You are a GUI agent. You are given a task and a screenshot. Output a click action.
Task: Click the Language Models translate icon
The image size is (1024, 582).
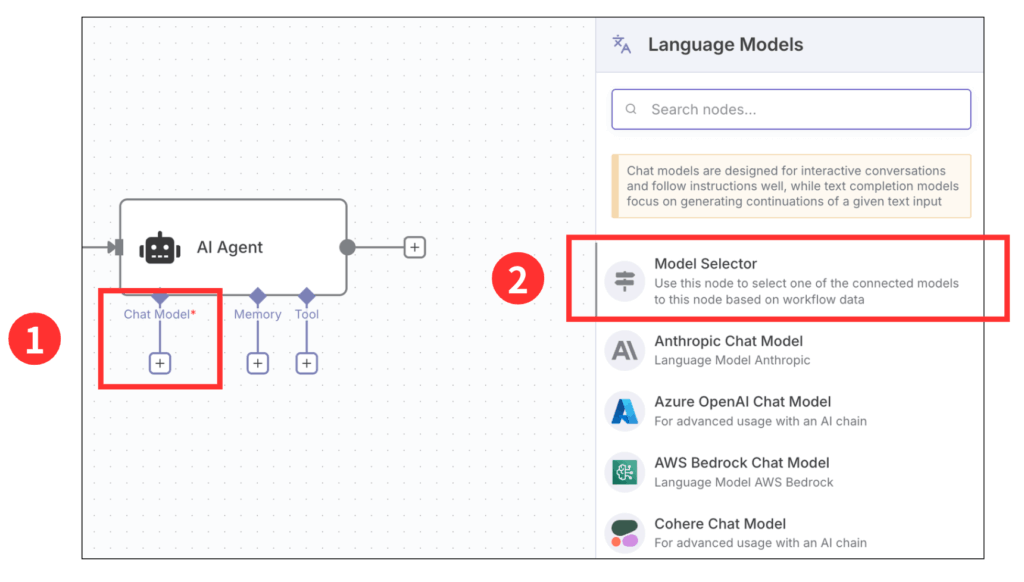622,44
